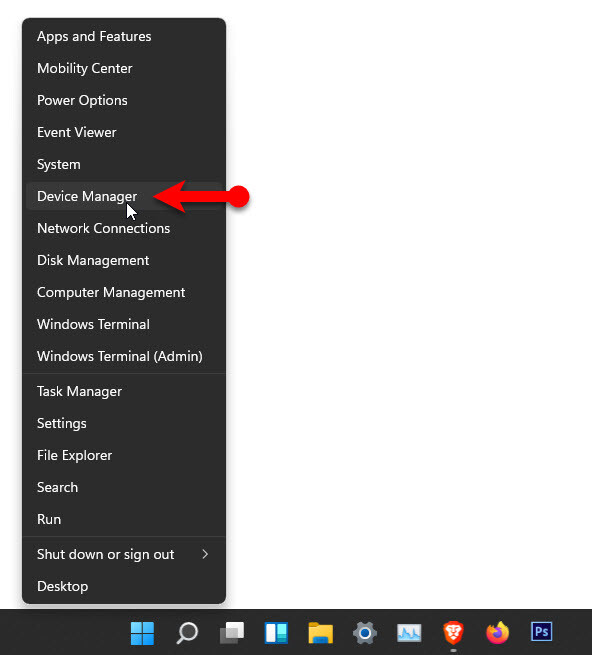This screenshot has width=592, height=655.
Task: Open the Task View icon
Action: 232,633
